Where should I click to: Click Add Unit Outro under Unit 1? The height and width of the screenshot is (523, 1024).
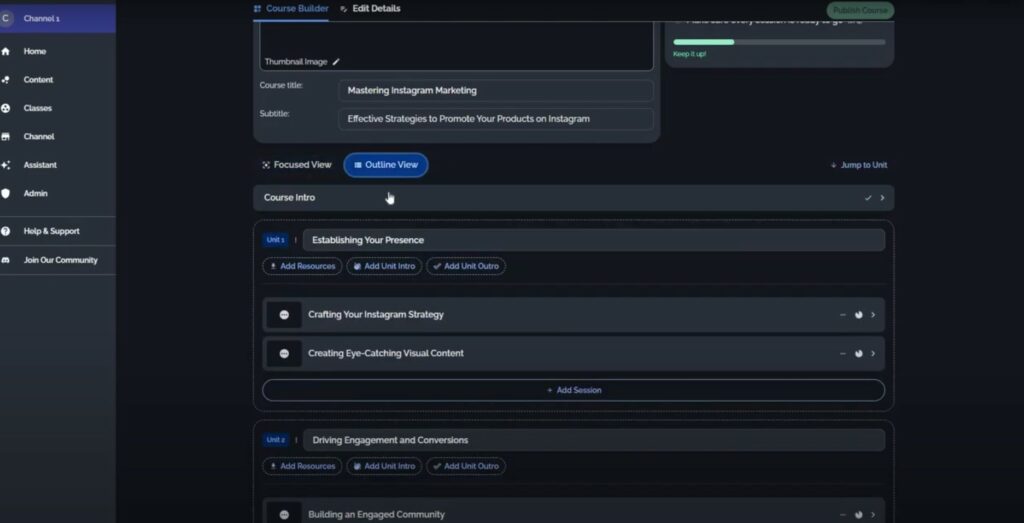click(466, 266)
